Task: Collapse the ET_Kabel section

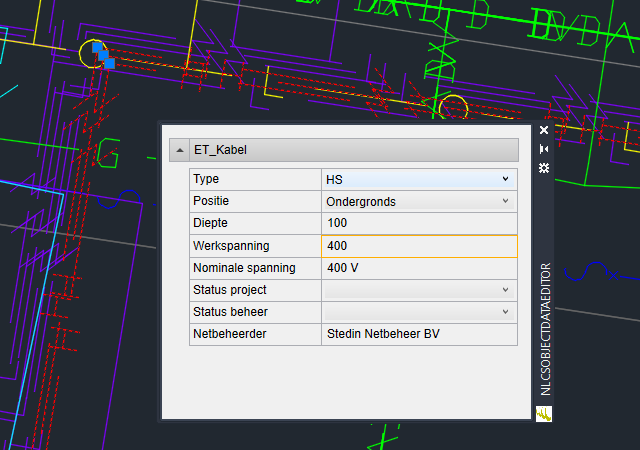Action: coord(180,150)
